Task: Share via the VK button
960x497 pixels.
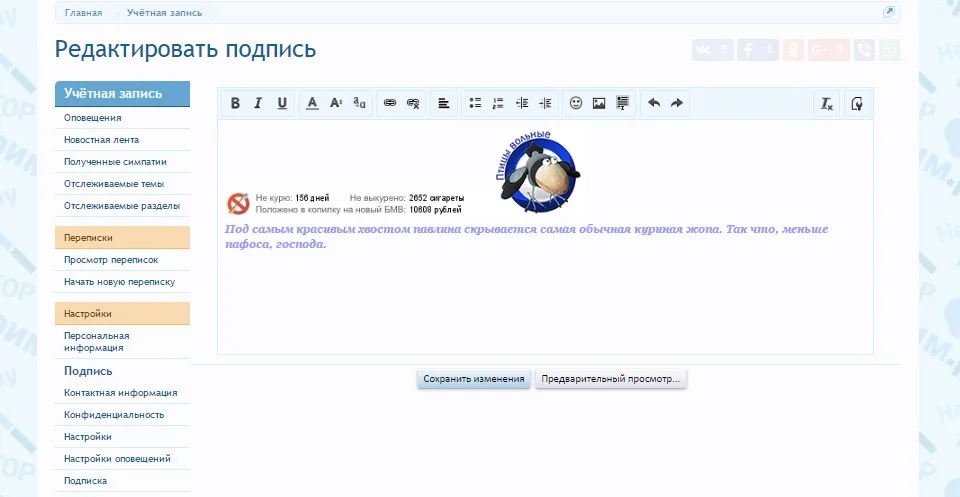Action: coord(713,50)
